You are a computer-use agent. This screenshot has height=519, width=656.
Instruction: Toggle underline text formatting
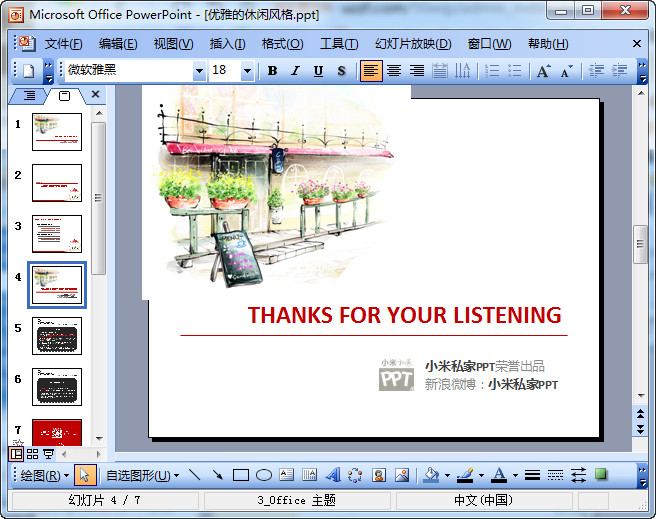coord(318,71)
